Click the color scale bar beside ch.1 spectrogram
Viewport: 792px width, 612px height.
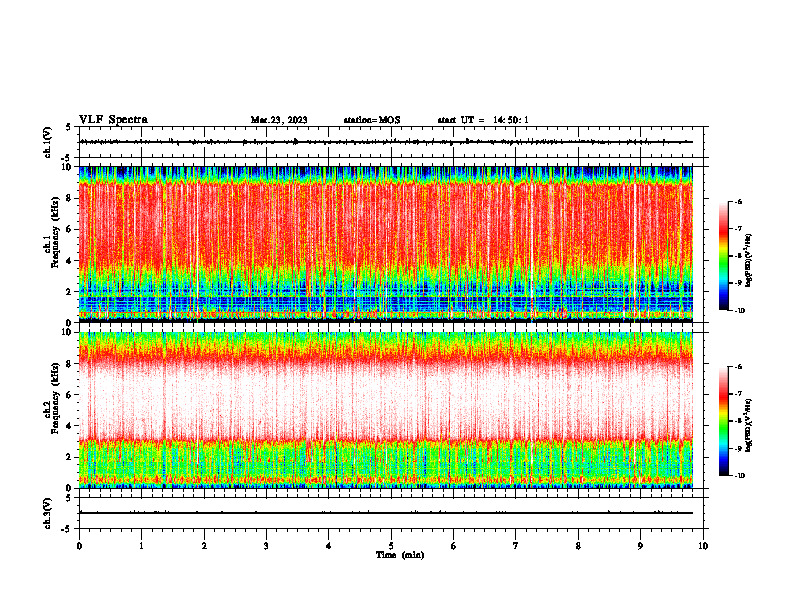pos(724,256)
